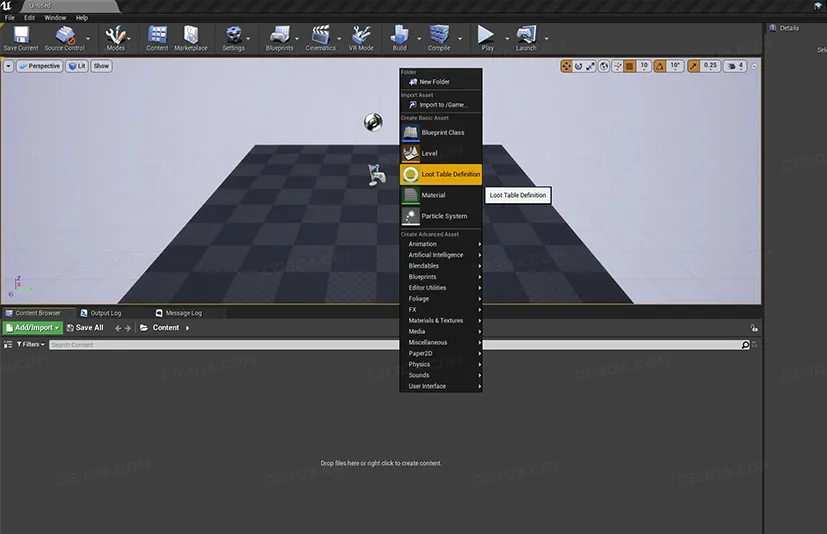
Task: Click the Save Current toolbar icon
Action: tap(21, 38)
